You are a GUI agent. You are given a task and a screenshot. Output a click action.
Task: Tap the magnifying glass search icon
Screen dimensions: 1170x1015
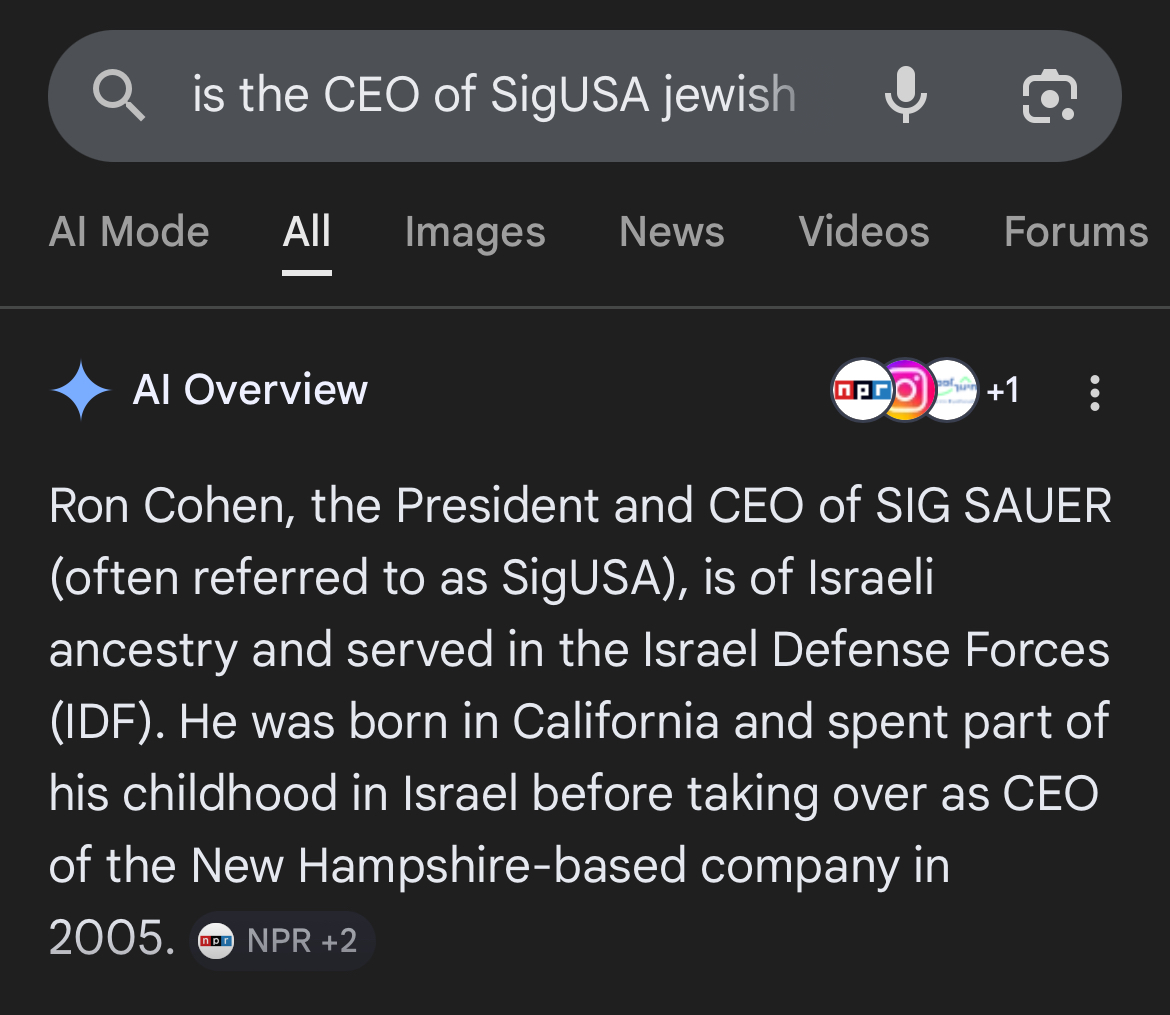pyautogui.click(x=119, y=96)
